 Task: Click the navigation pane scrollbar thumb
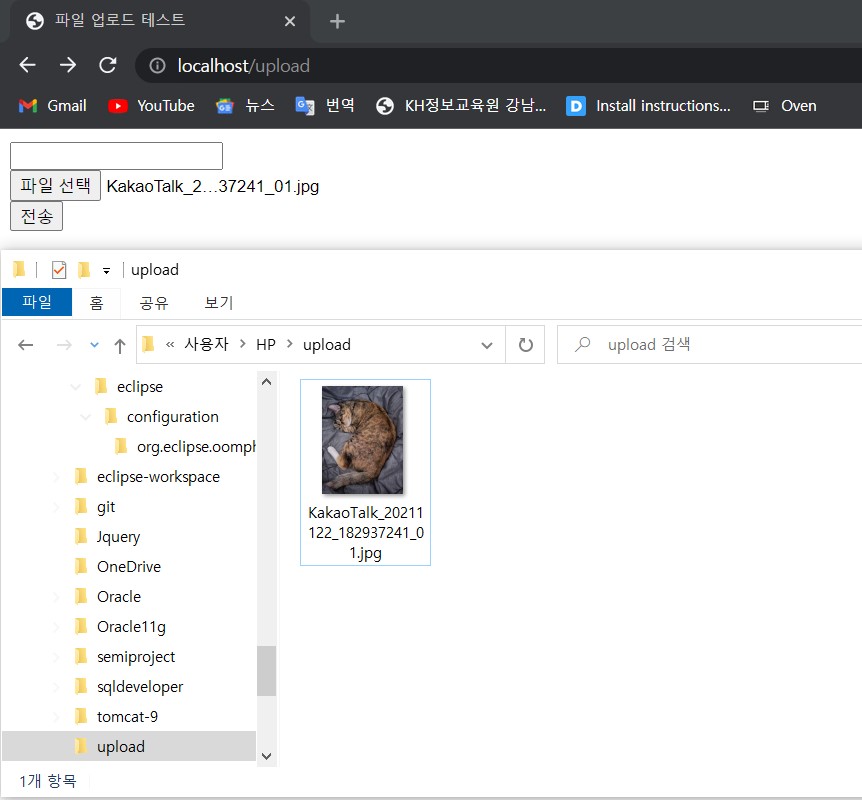click(x=267, y=671)
